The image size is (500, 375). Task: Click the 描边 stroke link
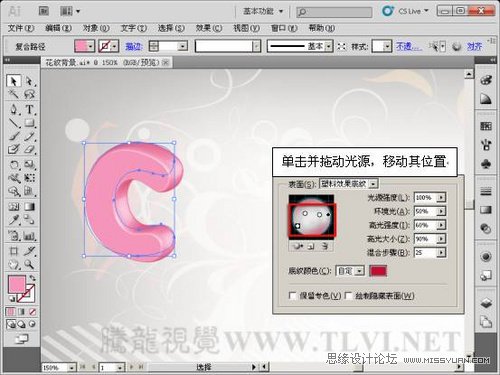pyautogui.click(x=134, y=46)
